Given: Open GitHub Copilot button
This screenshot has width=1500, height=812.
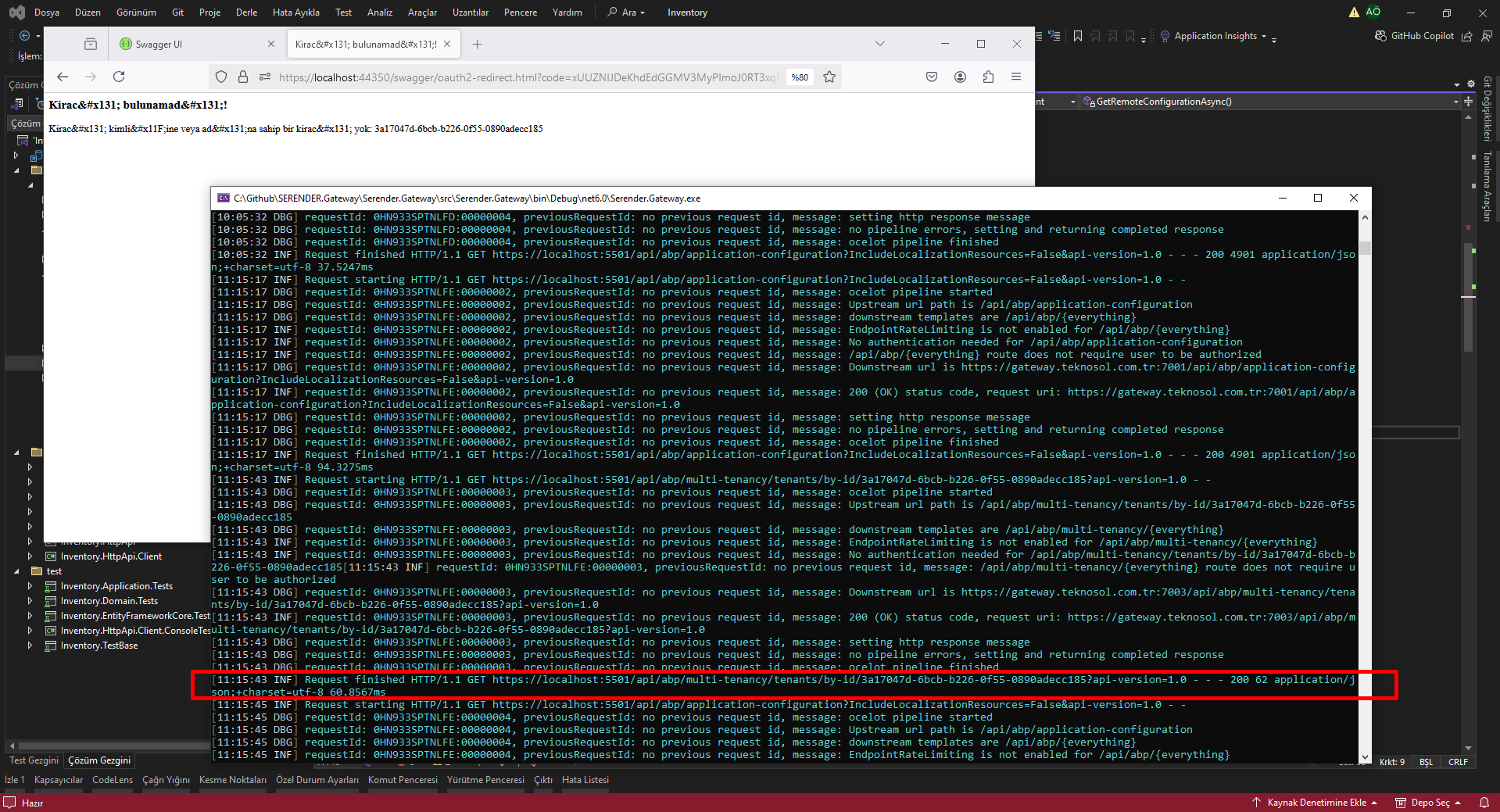Looking at the screenshot, I should [x=1415, y=36].
